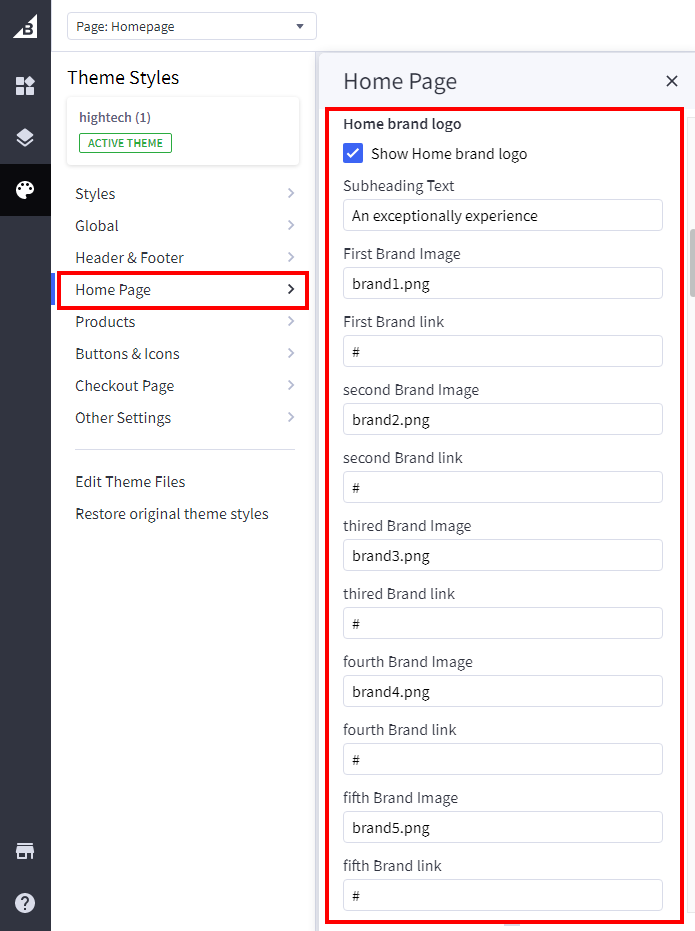Viewport: 695px width, 931px height.
Task: Click the panel's vertical scrollbar
Action: click(x=690, y=262)
